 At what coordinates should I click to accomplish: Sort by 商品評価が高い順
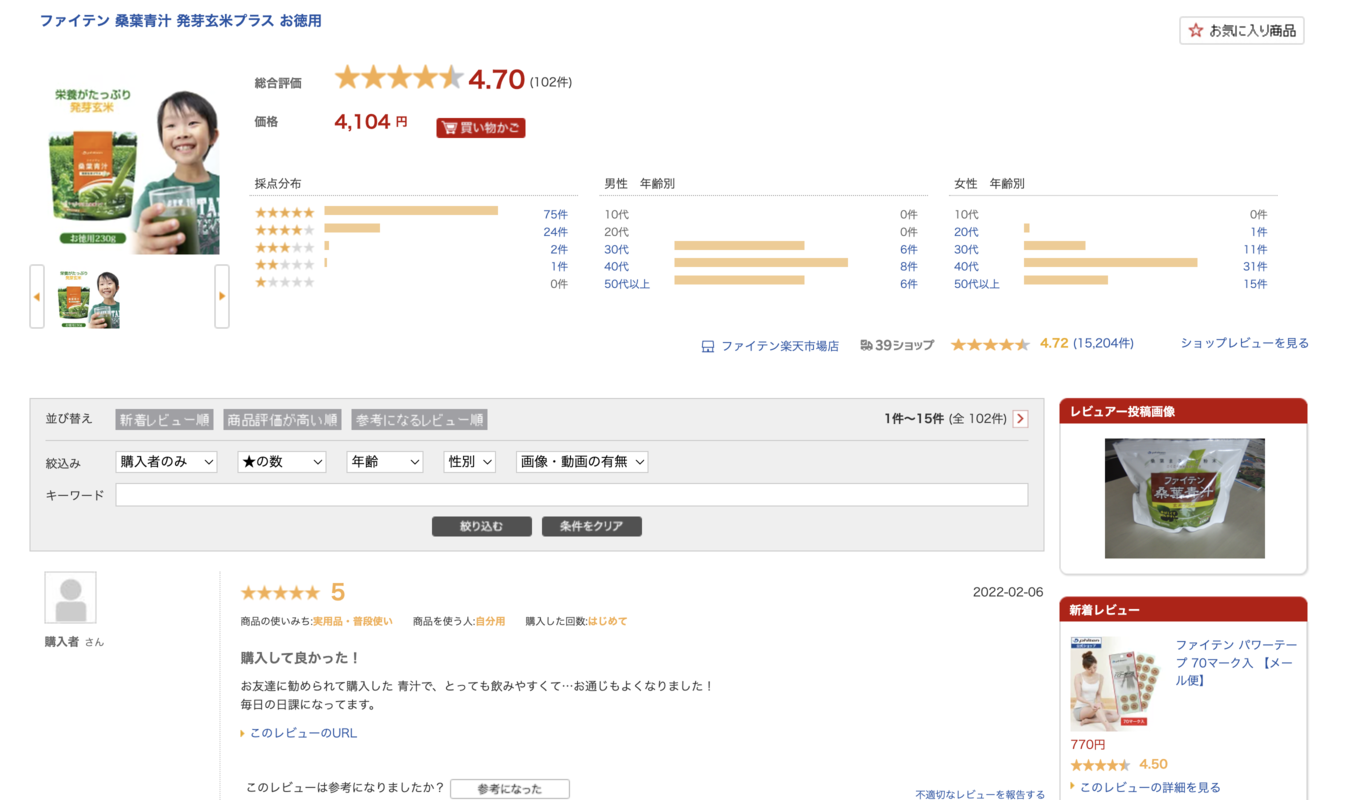[282, 420]
